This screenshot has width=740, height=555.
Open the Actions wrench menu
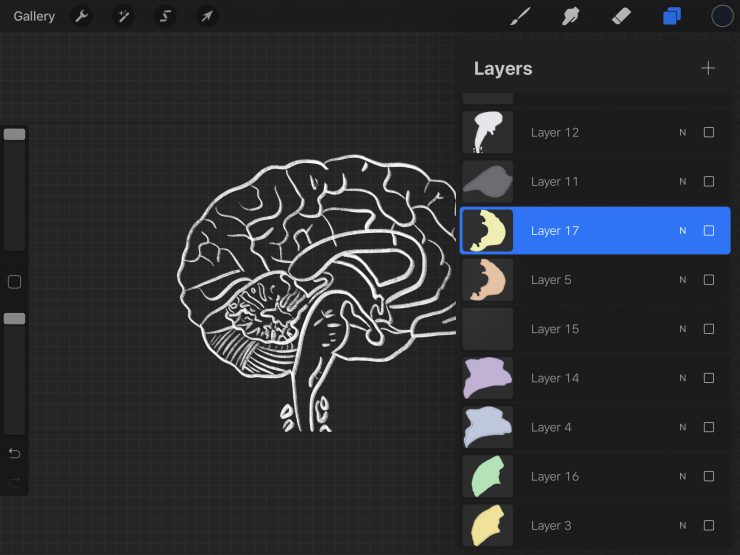81,16
